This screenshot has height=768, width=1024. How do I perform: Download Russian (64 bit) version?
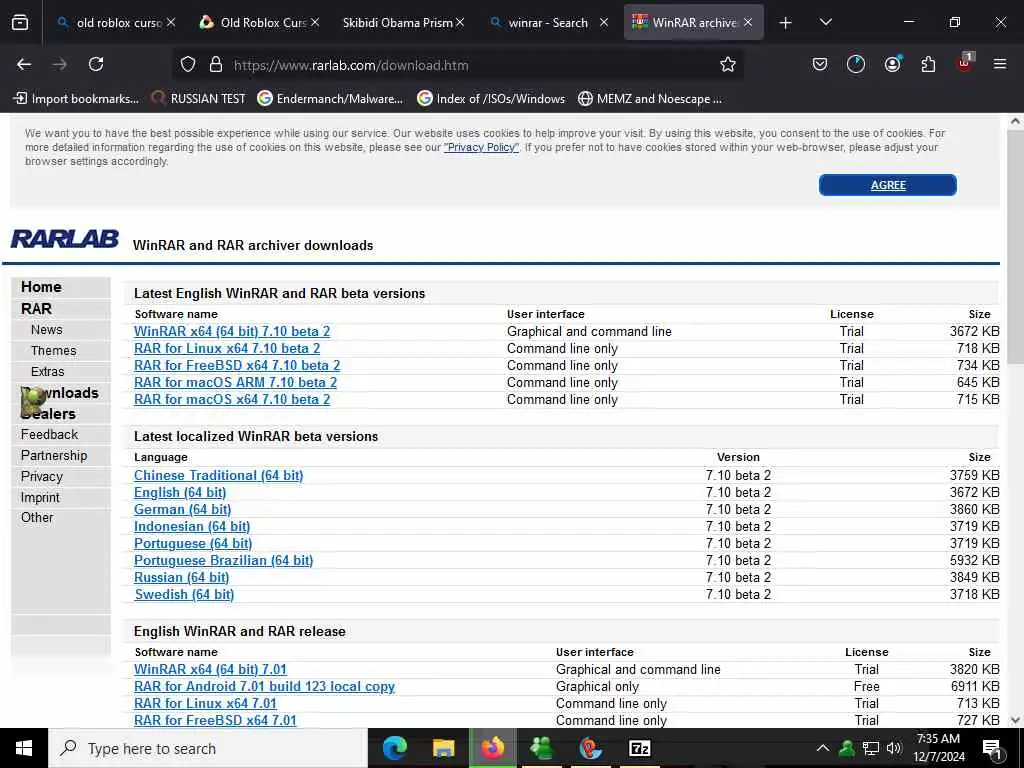point(182,577)
